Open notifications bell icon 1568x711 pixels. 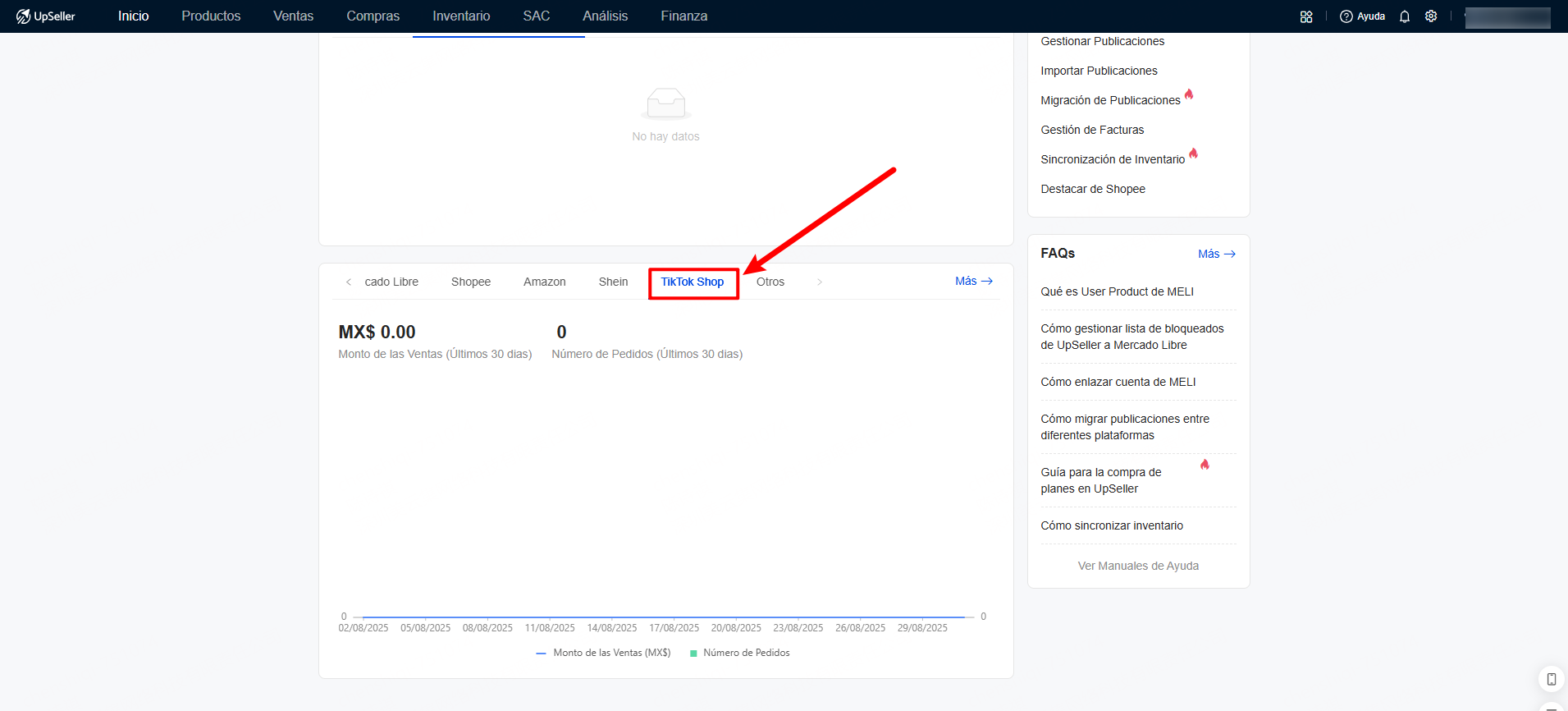click(1405, 16)
